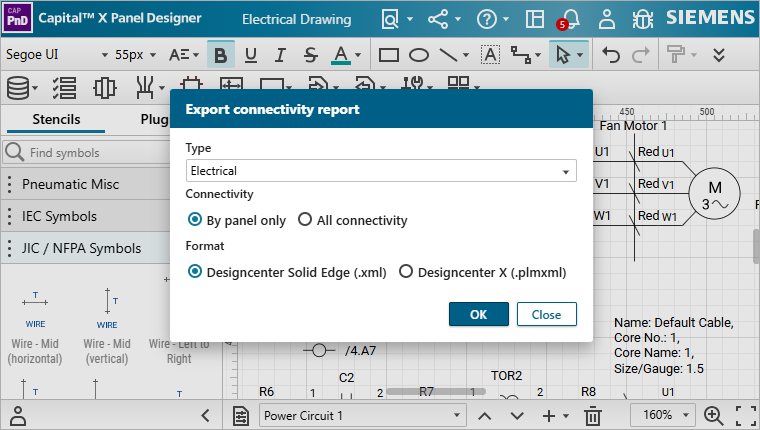The image size is (760, 430).
Task: Click the zoom in magnifier icon
Action: point(713,416)
